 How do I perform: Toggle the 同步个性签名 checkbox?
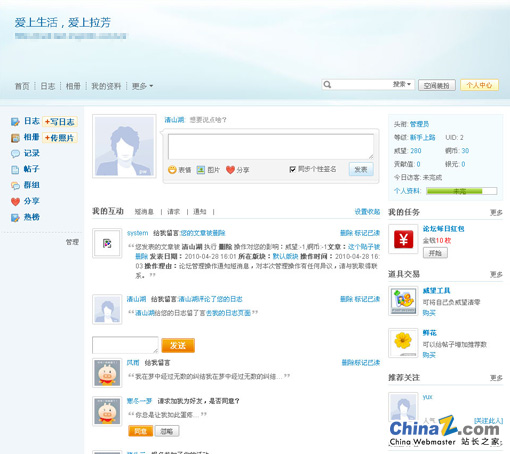coord(292,169)
